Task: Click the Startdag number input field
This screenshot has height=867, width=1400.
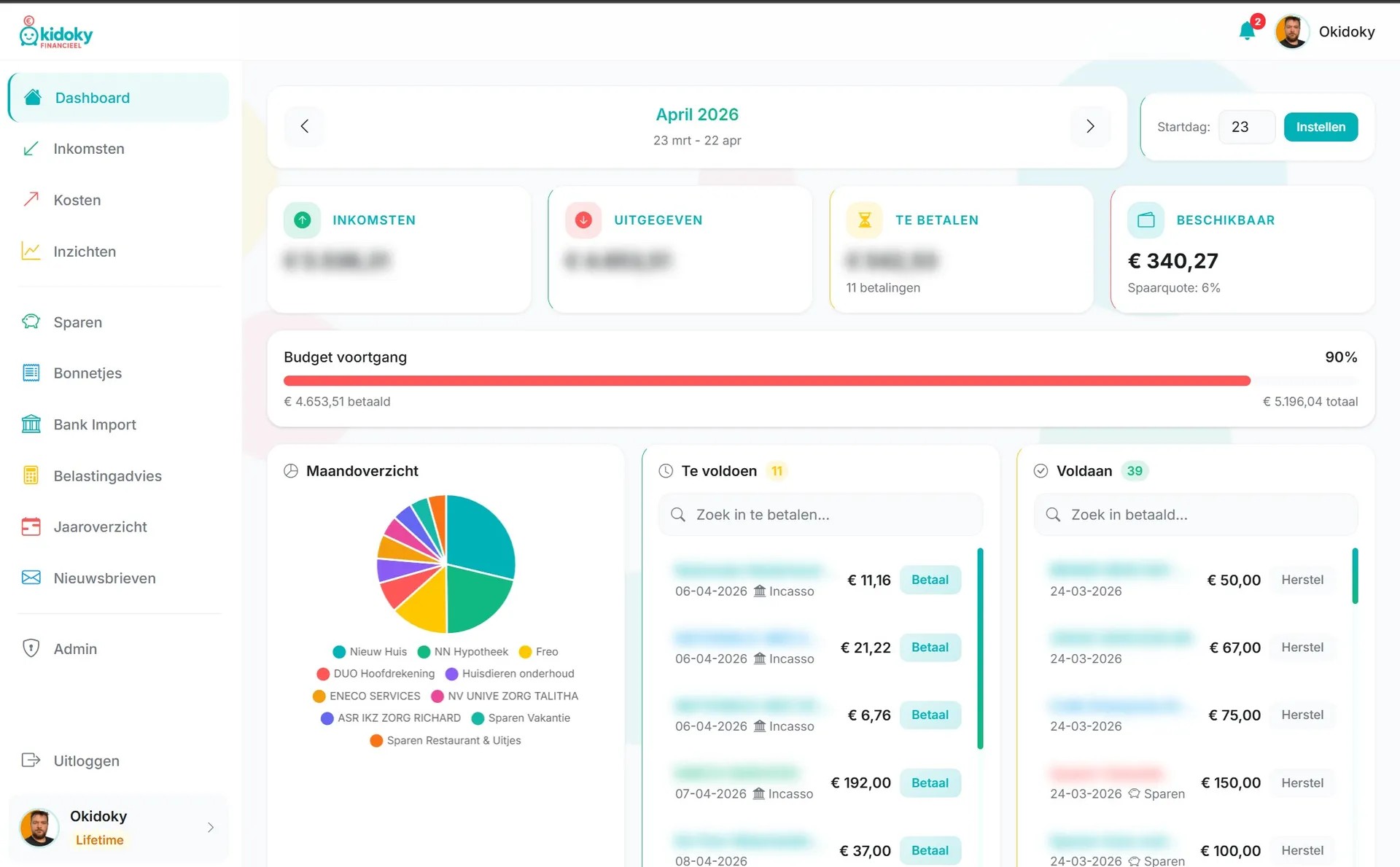Action: [1247, 127]
